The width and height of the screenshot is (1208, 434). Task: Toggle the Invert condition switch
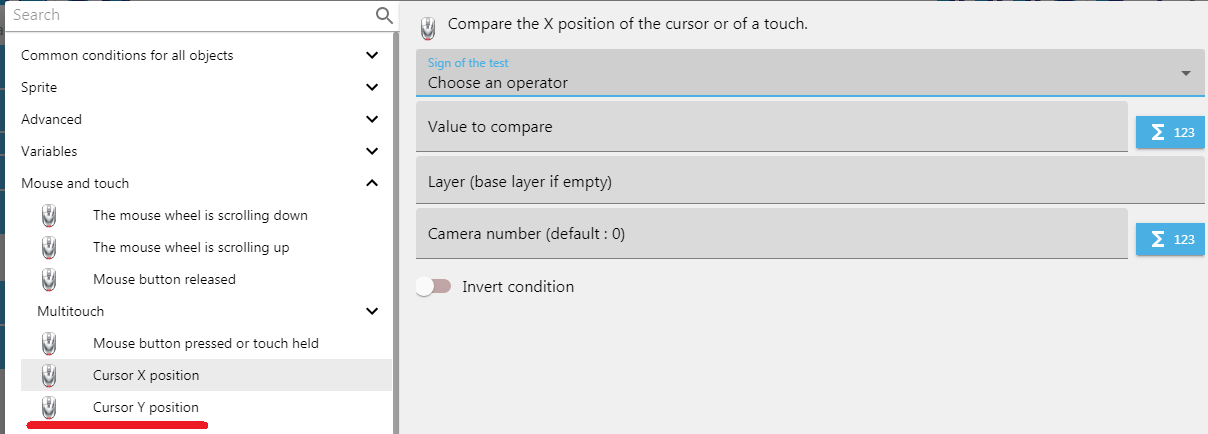pyautogui.click(x=434, y=287)
